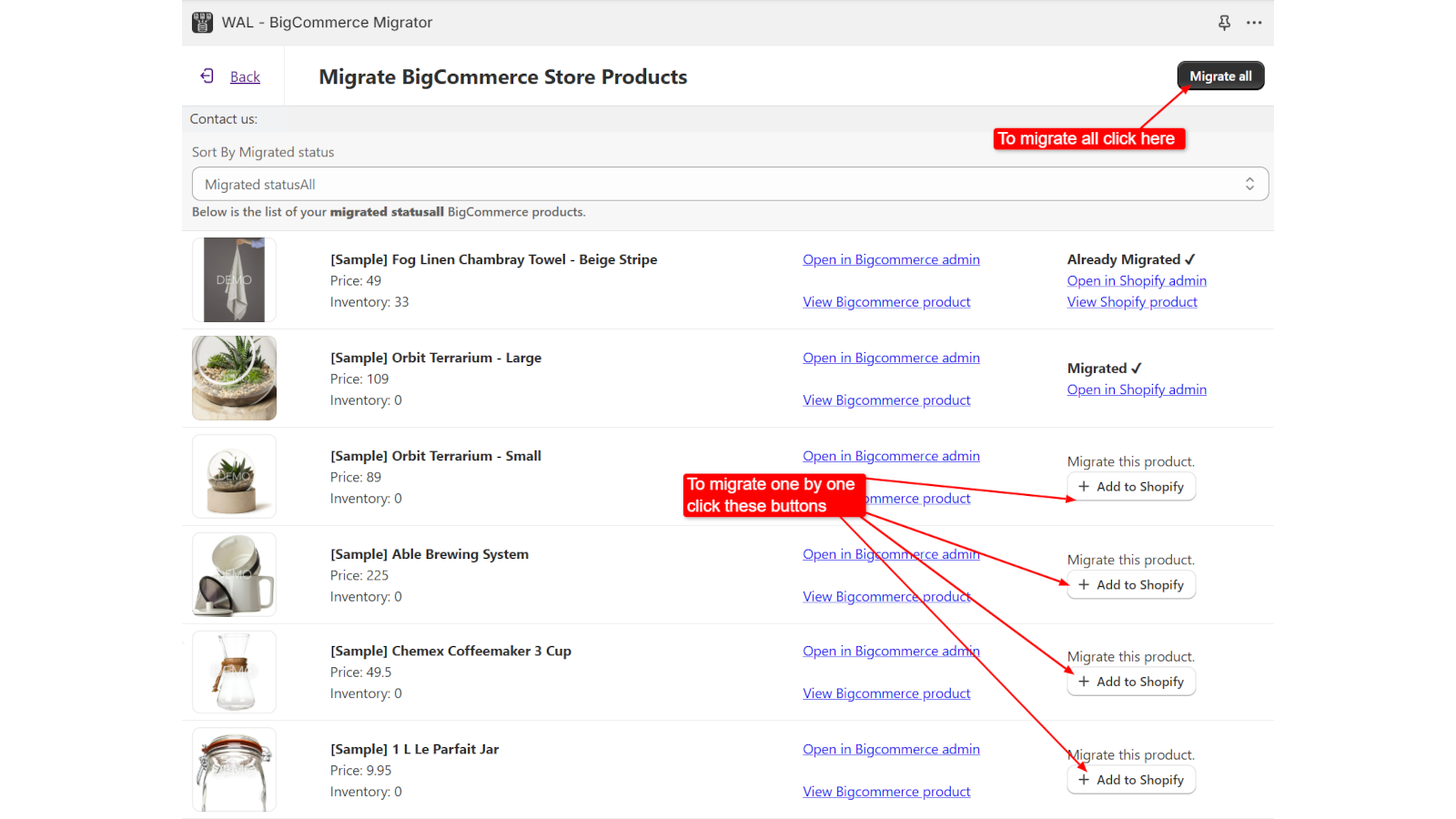Open the more actions ellipsis menu
The image size is (1456, 819).
pos(1254,22)
